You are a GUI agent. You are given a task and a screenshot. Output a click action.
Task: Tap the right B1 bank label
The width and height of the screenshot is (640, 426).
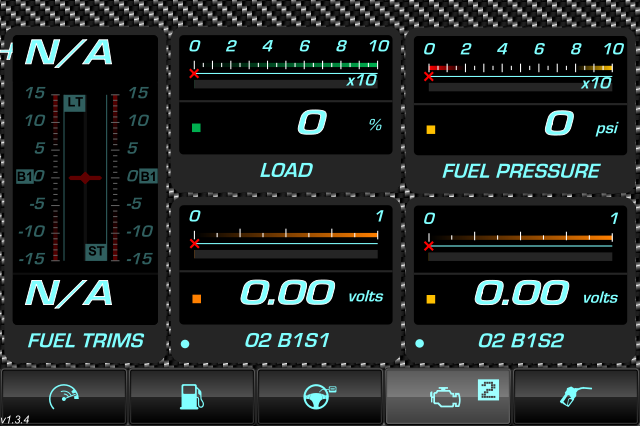tap(148, 177)
